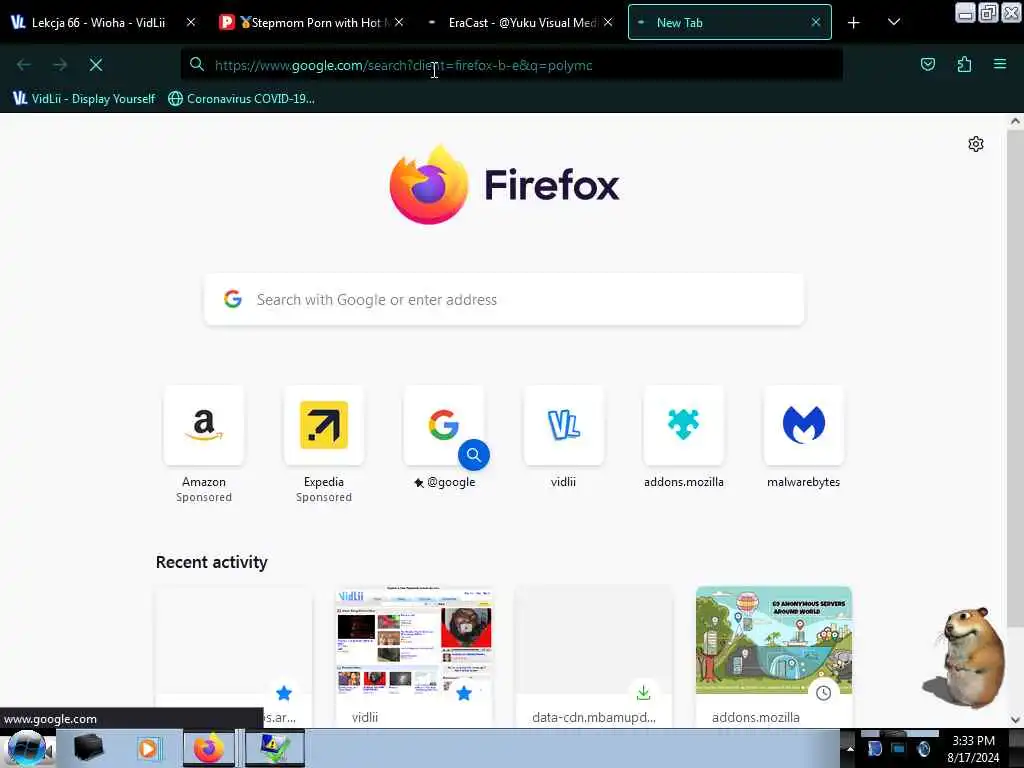Select the New Tab tab
This screenshot has width=1024, height=768.
(729, 22)
